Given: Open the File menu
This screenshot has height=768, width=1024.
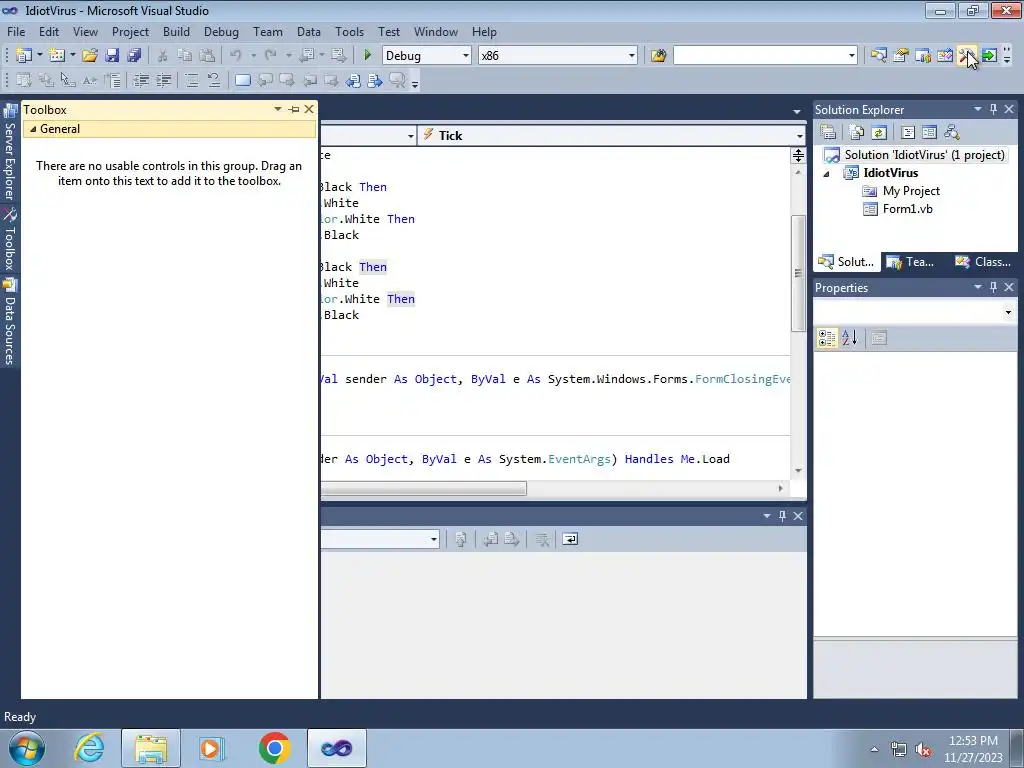Looking at the screenshot, I should pyautogui.click(x=16, y=31).
